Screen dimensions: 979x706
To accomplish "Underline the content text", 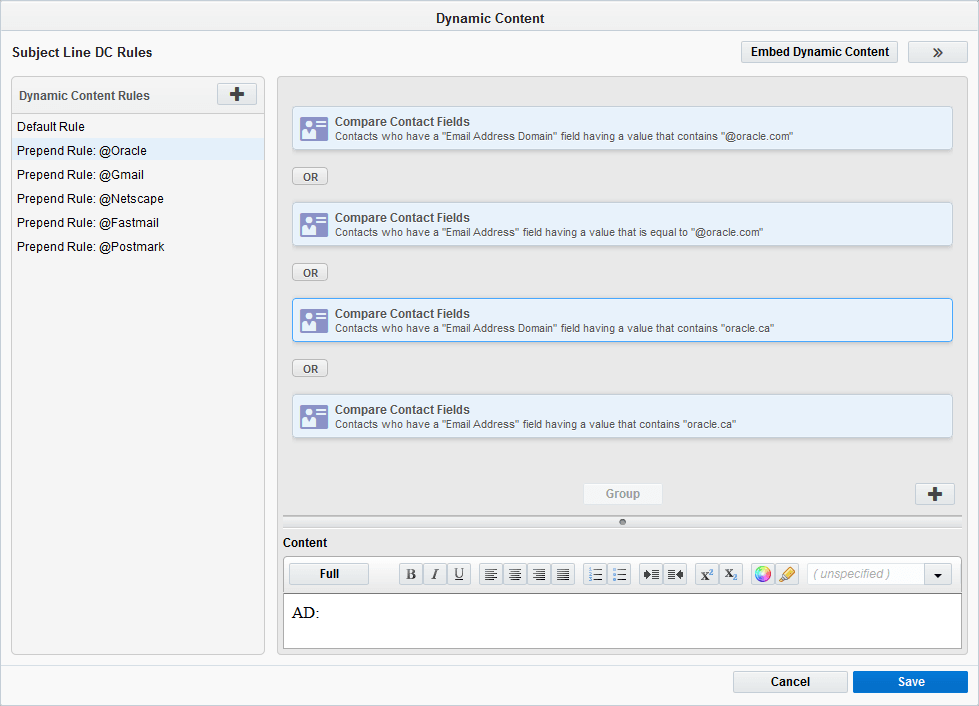I will pyautogui.click(x=459, y=574).
